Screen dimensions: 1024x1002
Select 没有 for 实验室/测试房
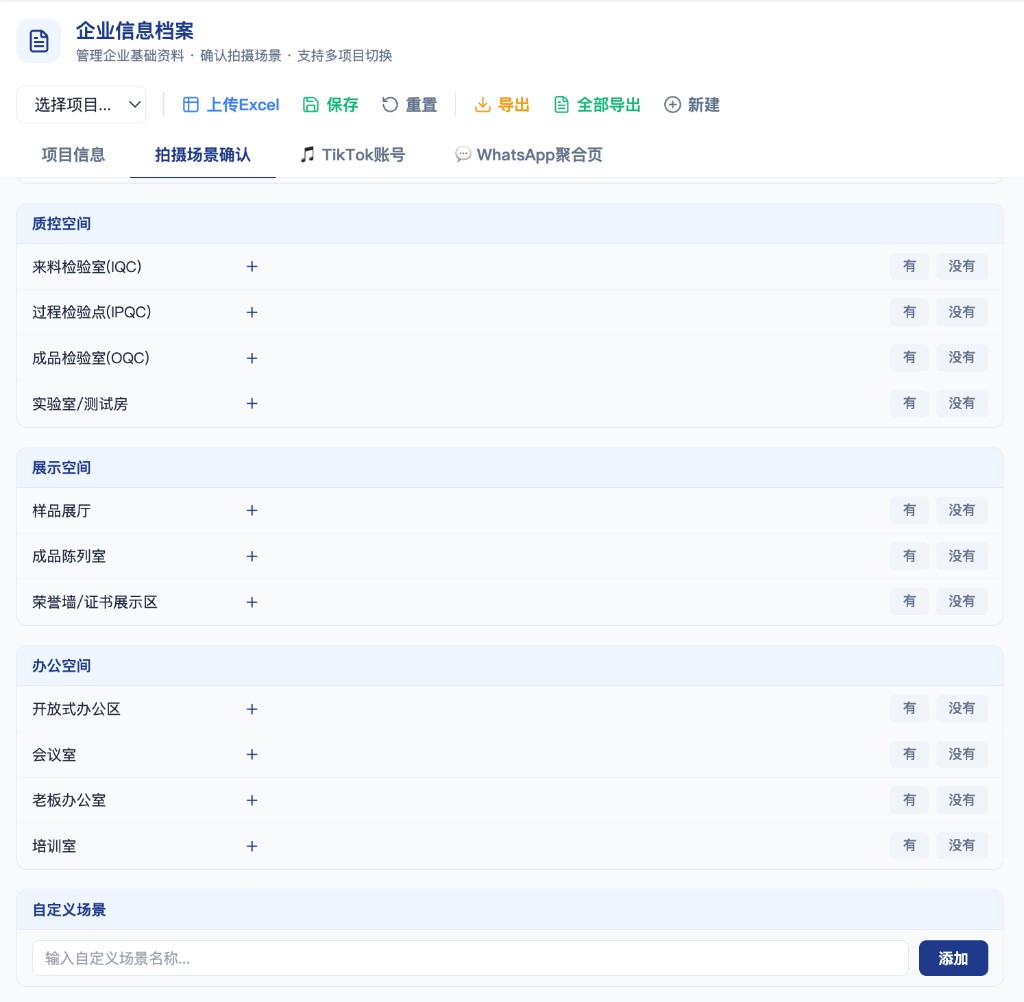click(961, 403)
